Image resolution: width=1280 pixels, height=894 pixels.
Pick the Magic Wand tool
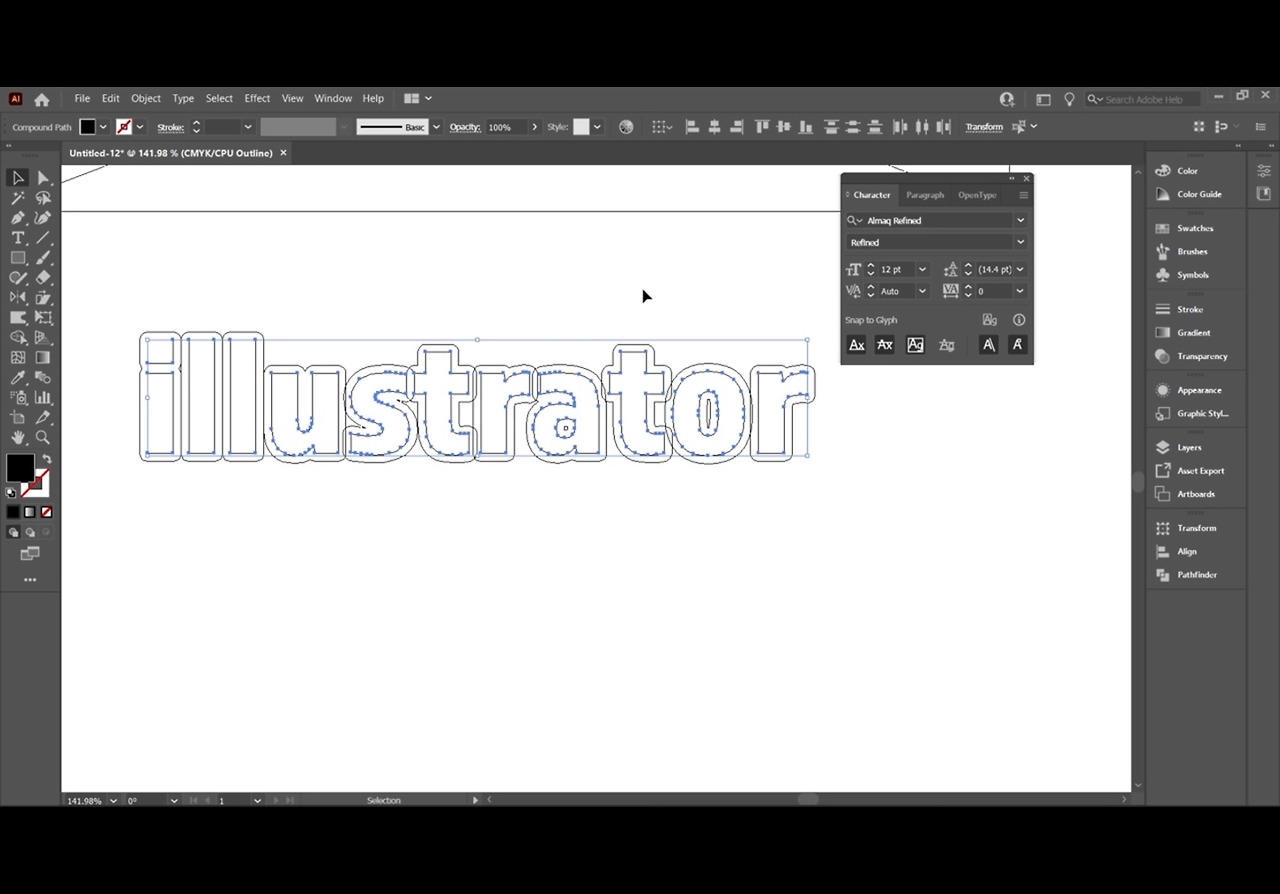click(x=18, y=198)
